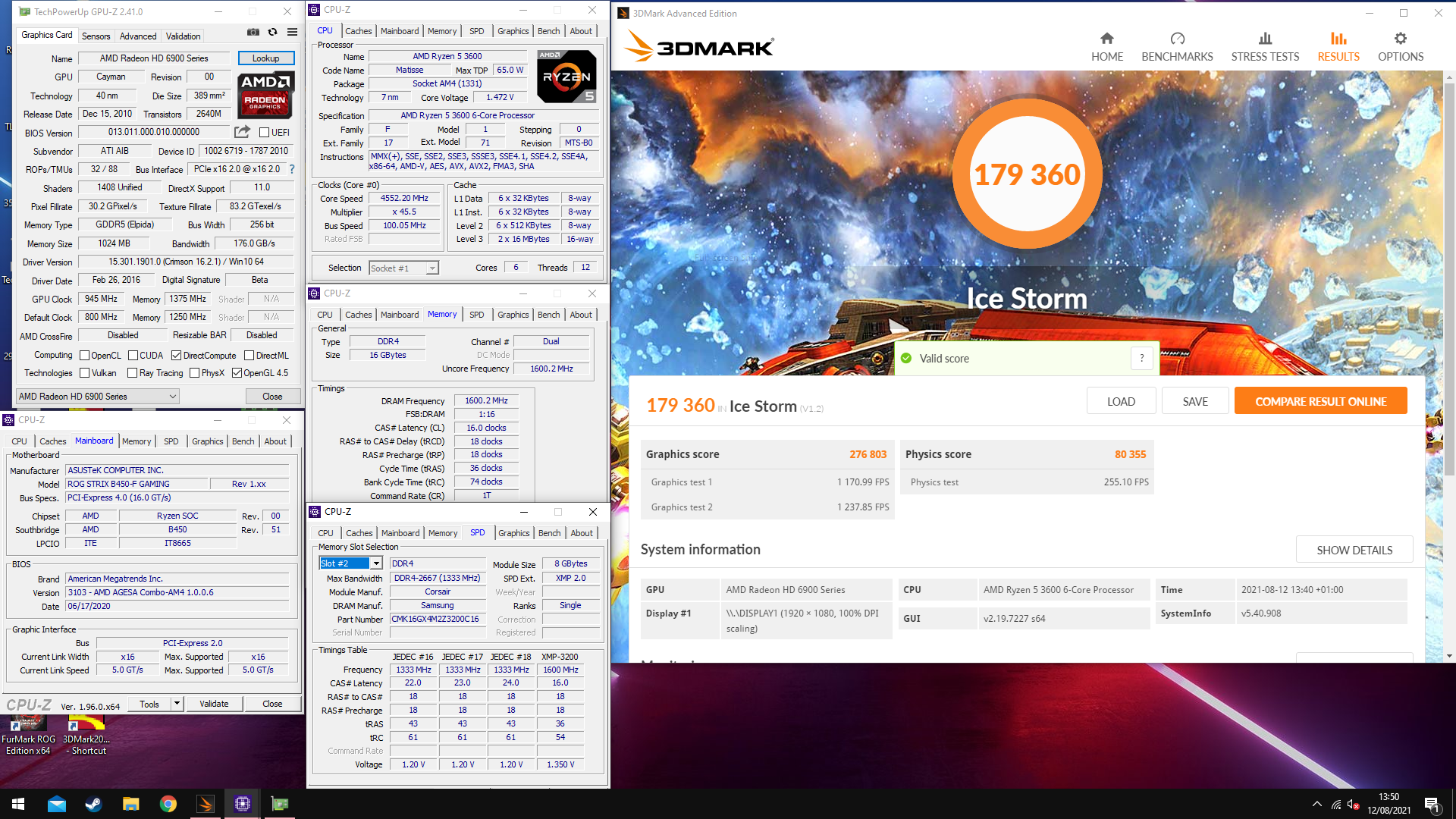This screenshot has width=1456, height=819.
Task: Click the Validate button in CPU-Z
Action: 214,704
